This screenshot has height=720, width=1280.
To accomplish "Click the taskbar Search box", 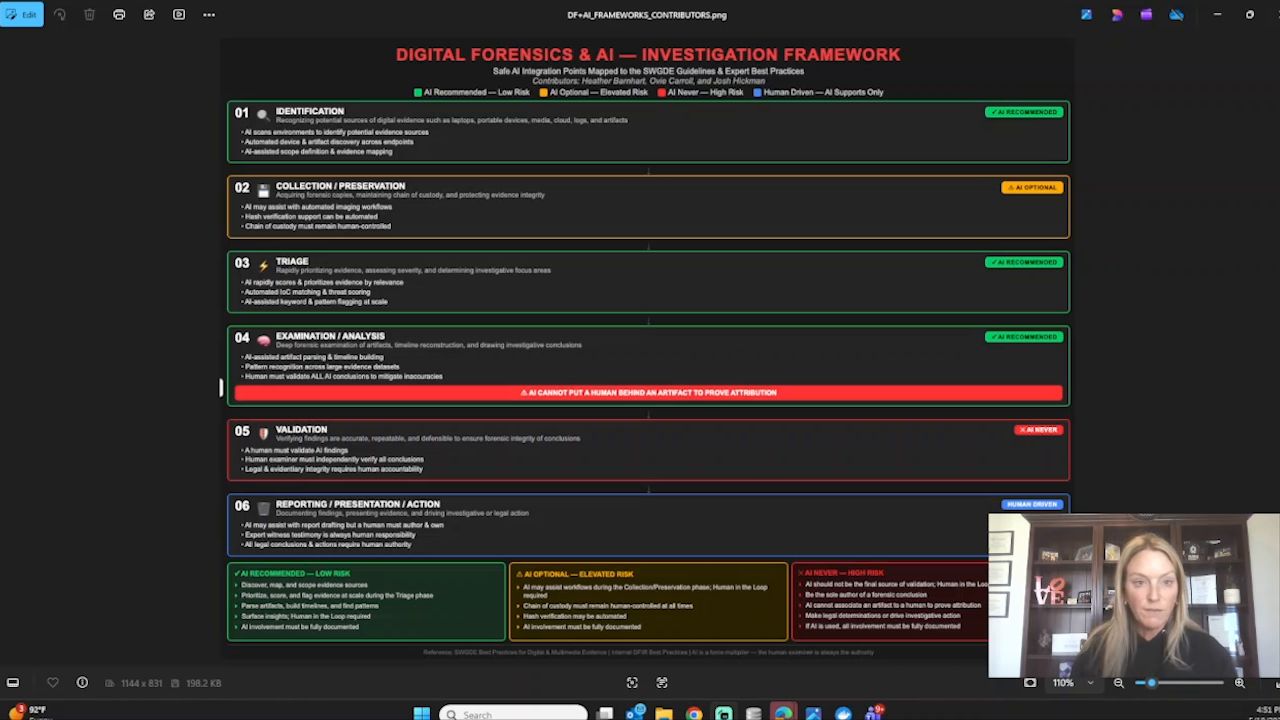I will 513,714.
